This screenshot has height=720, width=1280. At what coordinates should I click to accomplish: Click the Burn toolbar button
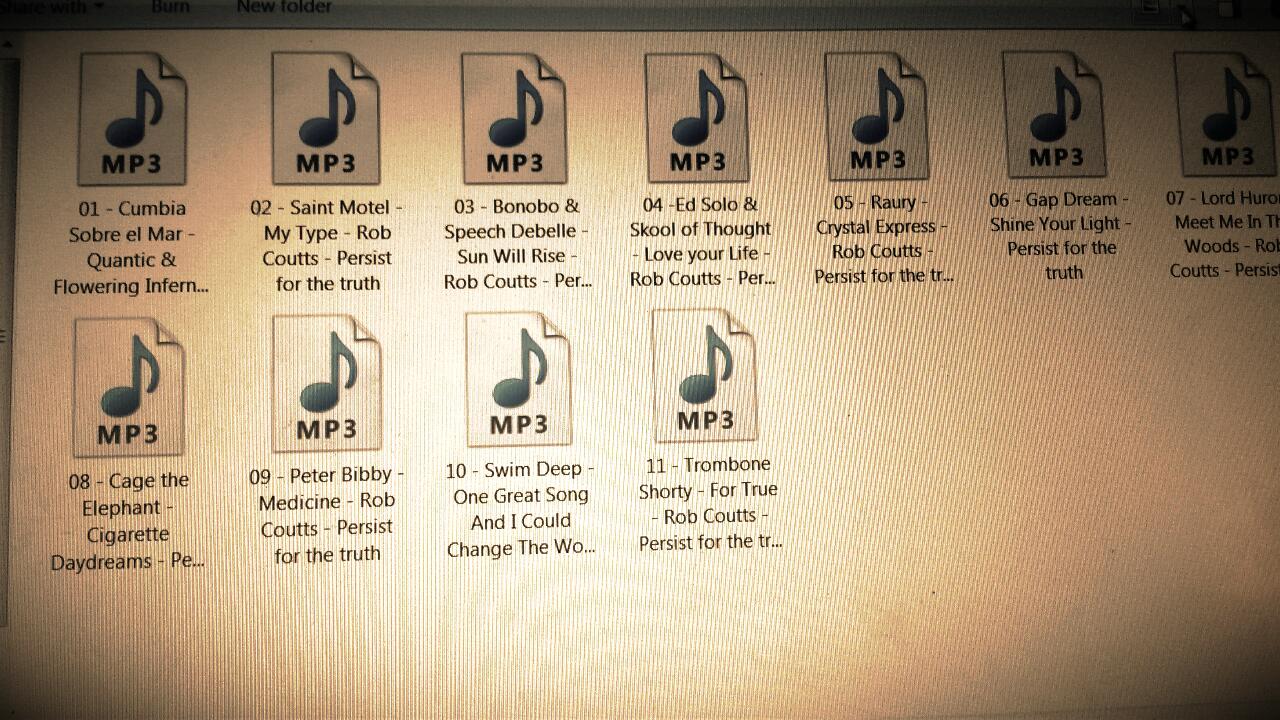(x=171, y=7)
